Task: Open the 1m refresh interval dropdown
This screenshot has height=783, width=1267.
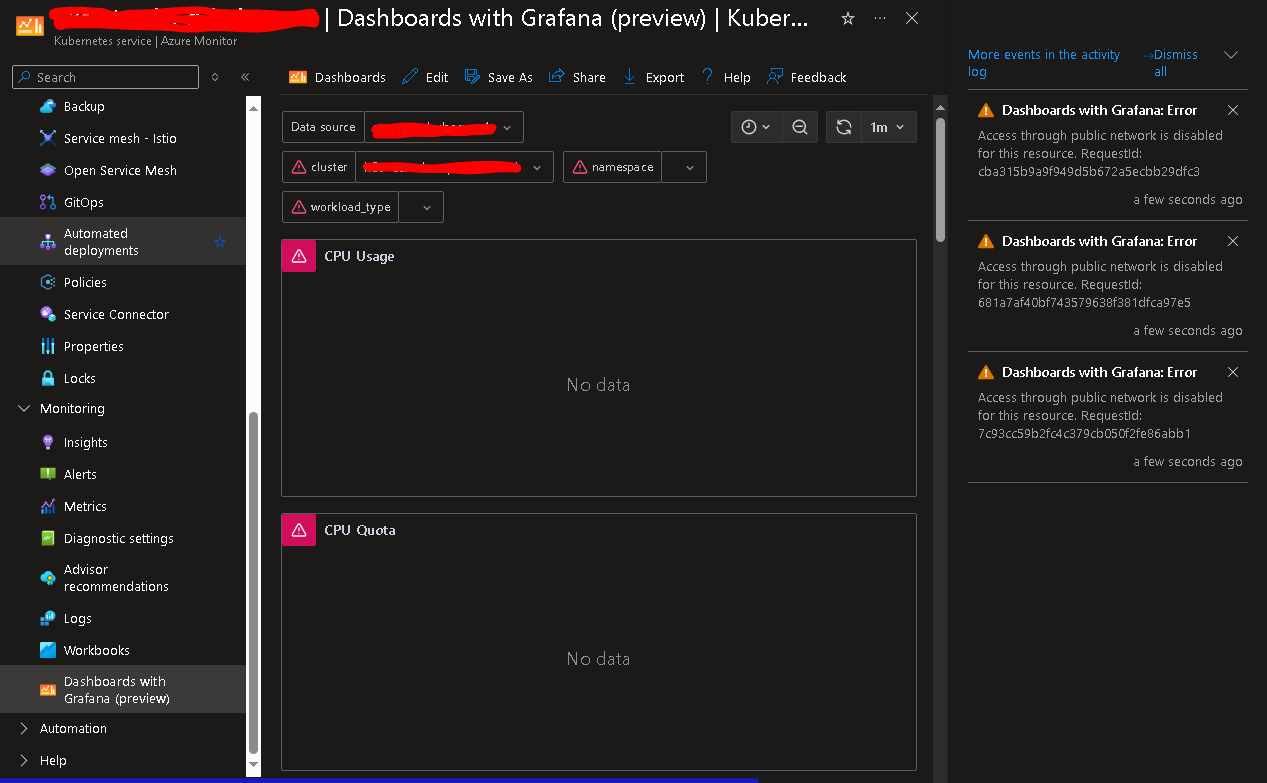Action: tap(889, 127)
